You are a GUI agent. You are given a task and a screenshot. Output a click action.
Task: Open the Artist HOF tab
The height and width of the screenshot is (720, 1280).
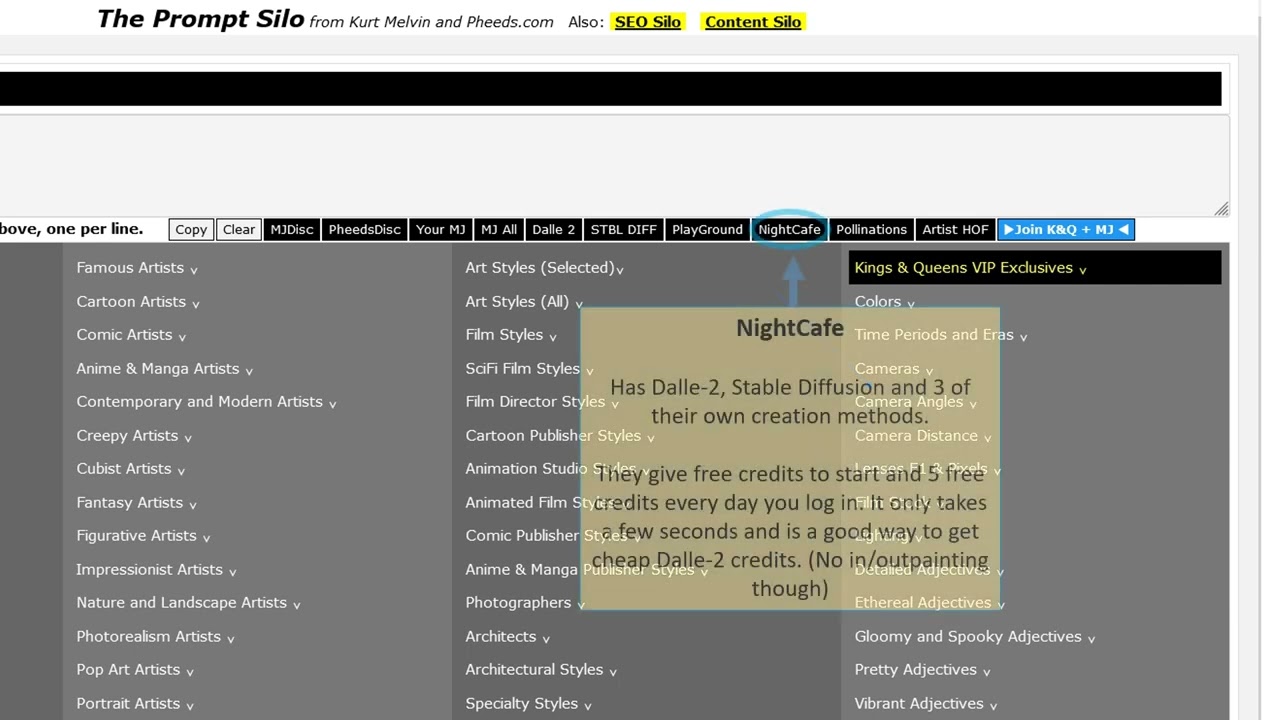tap(955, 230)
